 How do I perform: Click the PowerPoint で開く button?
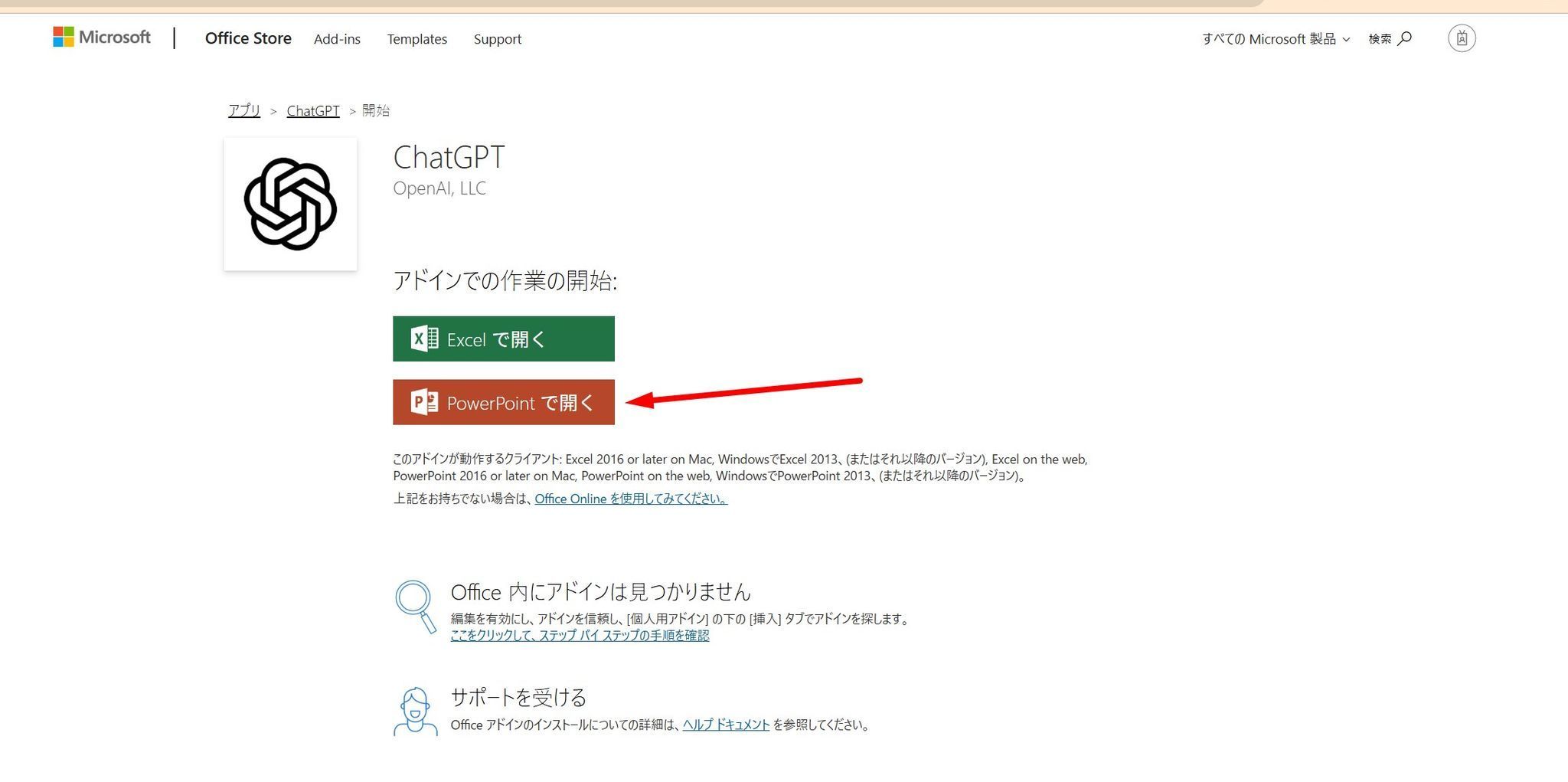click(x=504, y=402)
